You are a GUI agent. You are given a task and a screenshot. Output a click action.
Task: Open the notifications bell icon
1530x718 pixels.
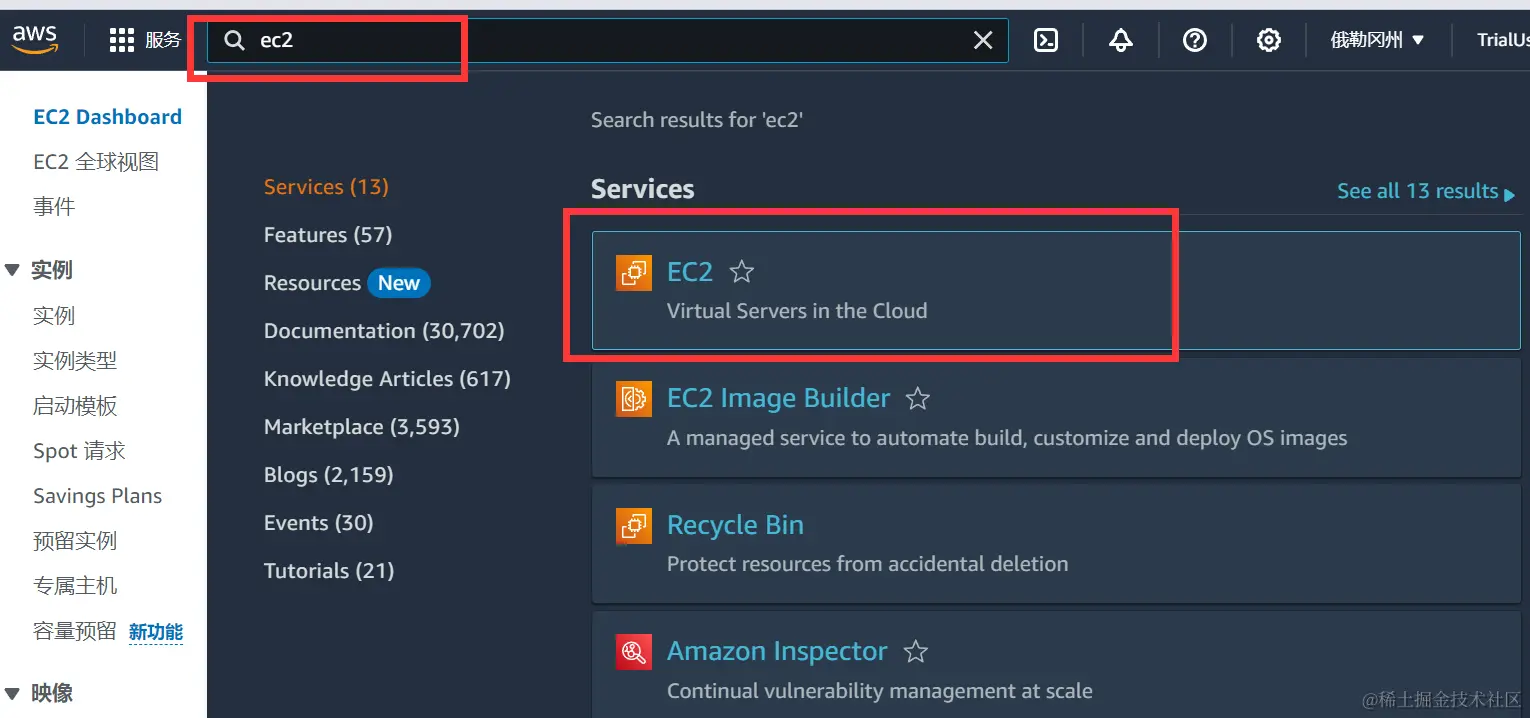click(1121, 40)
